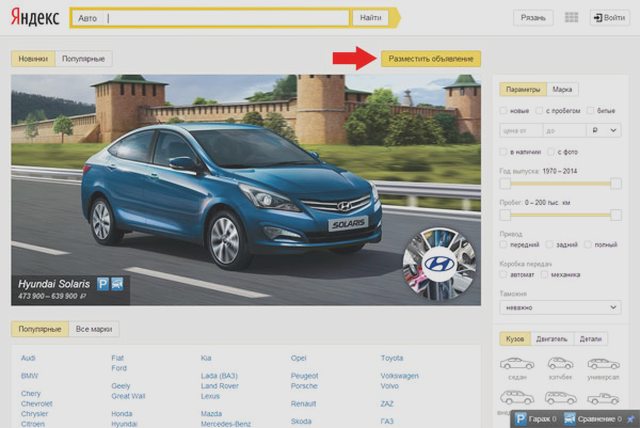Viewport: 640px width, 428px height.
Task: Open the ruble currency dropdown
Action: click(x=604, y=131)
